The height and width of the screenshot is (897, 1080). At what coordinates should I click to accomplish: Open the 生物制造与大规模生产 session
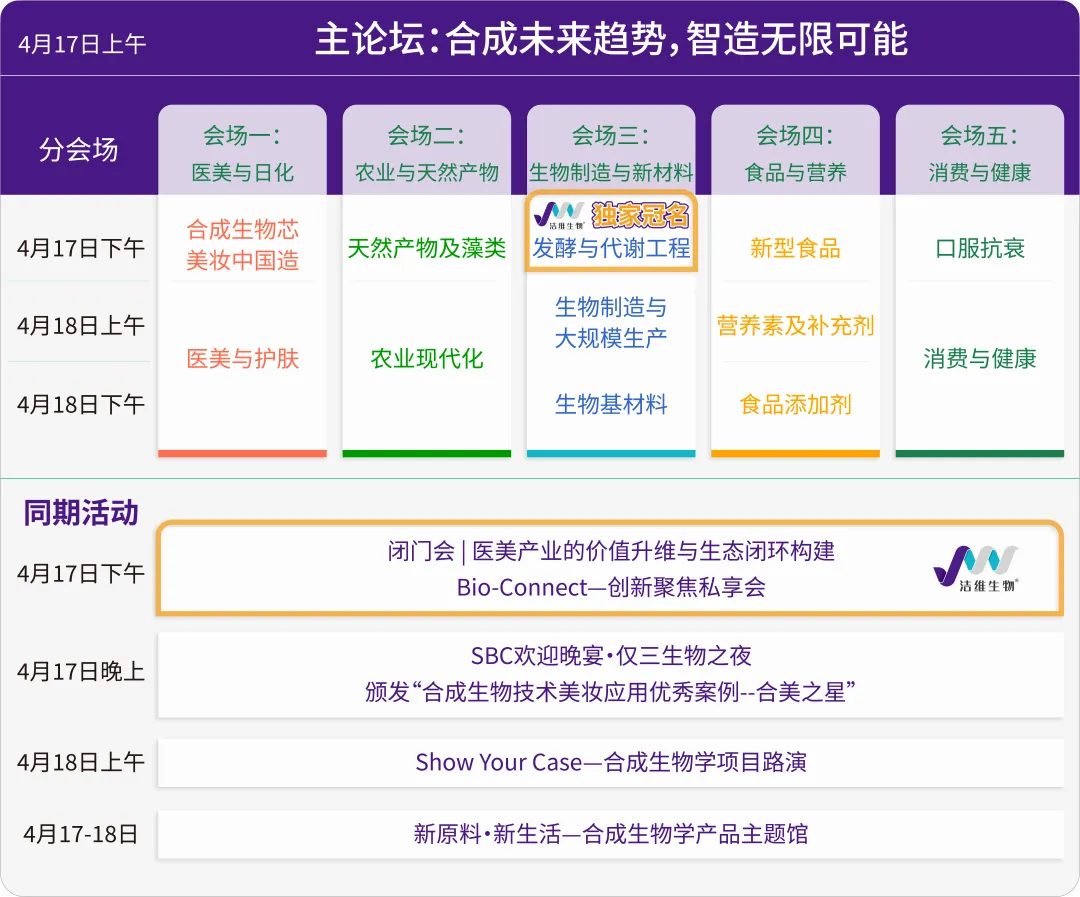point(611,322)
